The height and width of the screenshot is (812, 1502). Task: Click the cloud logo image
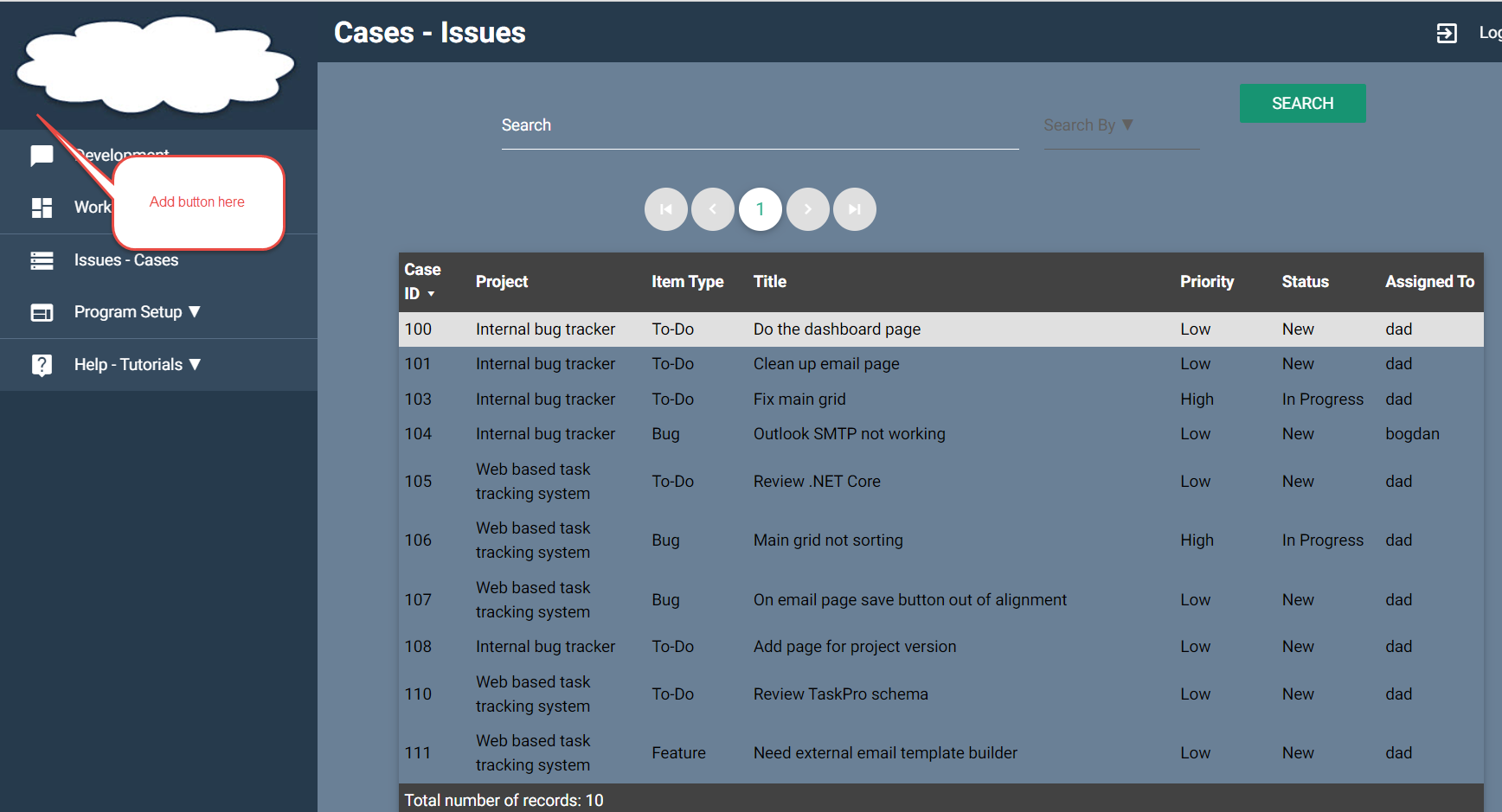(x=156, y=66)
